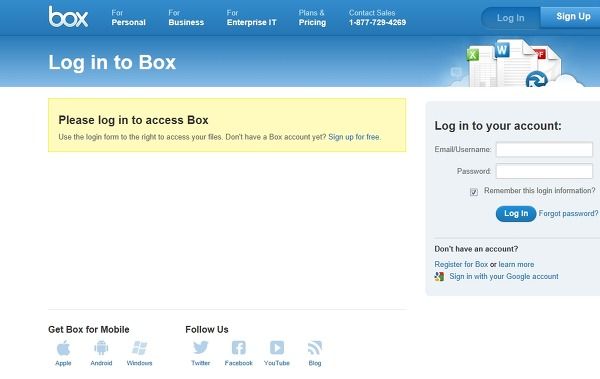The image size is (600, 379).
Task: Switch to the Log In header tab
Action: 510,18
